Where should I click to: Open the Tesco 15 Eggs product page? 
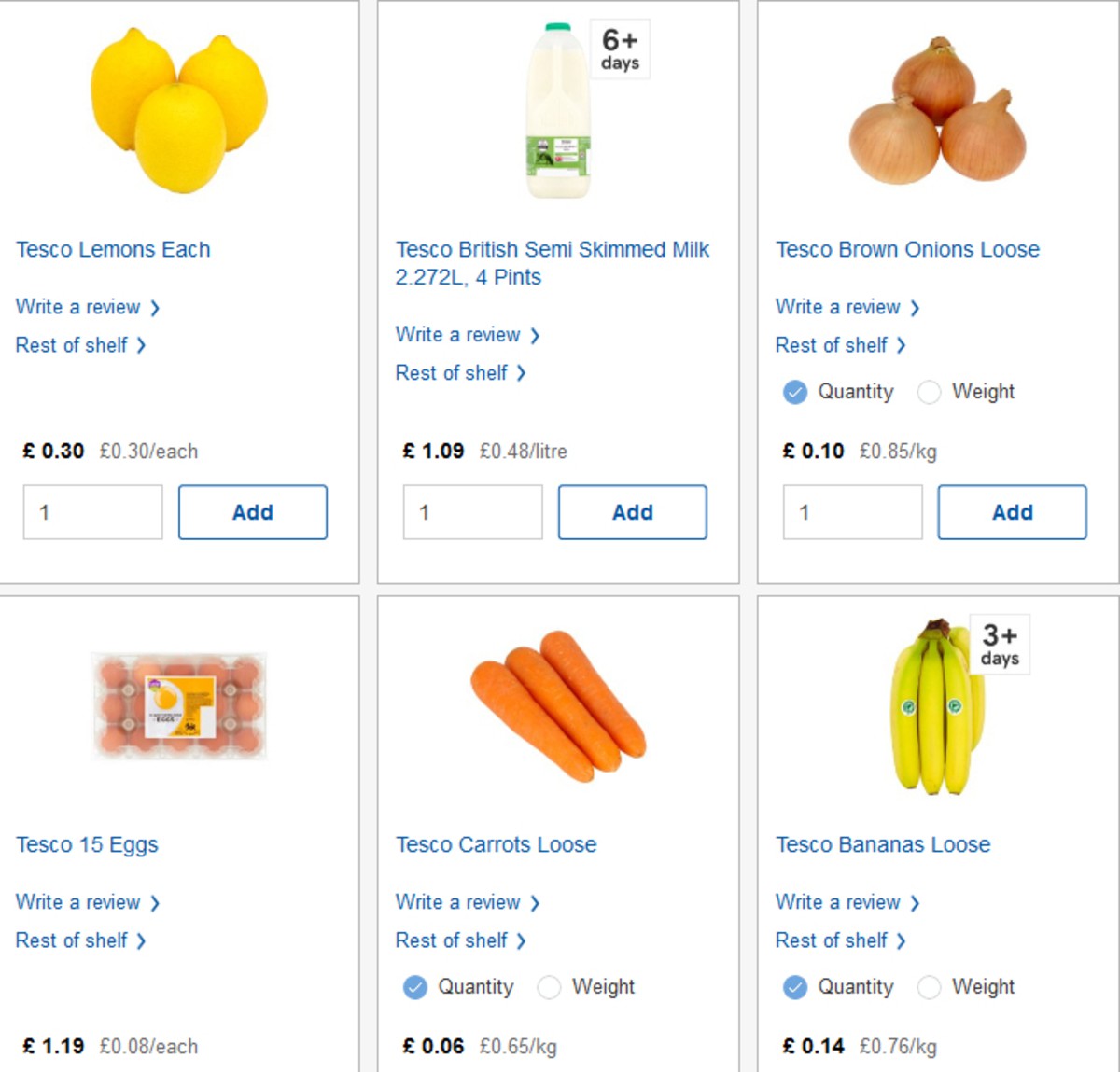pyautogui.click(x=86, y=844)
